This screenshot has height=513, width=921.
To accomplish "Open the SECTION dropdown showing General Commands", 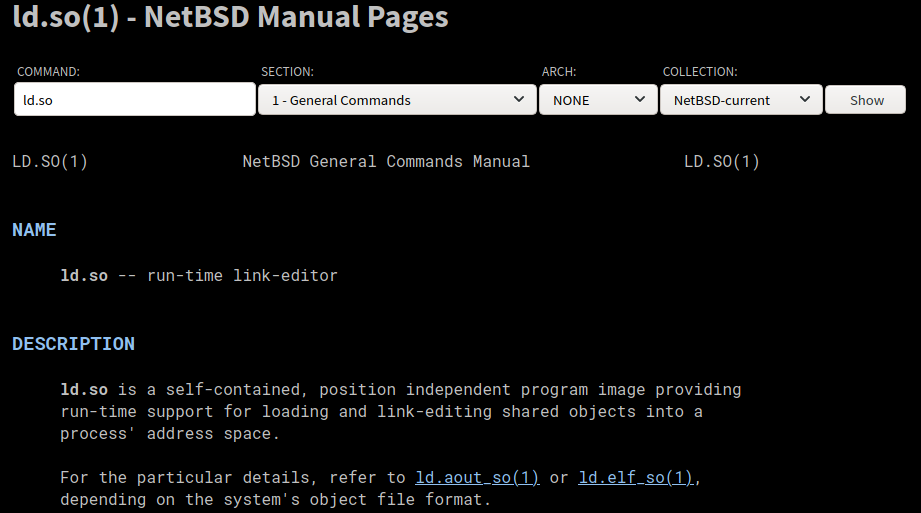I will coord(396,100).
